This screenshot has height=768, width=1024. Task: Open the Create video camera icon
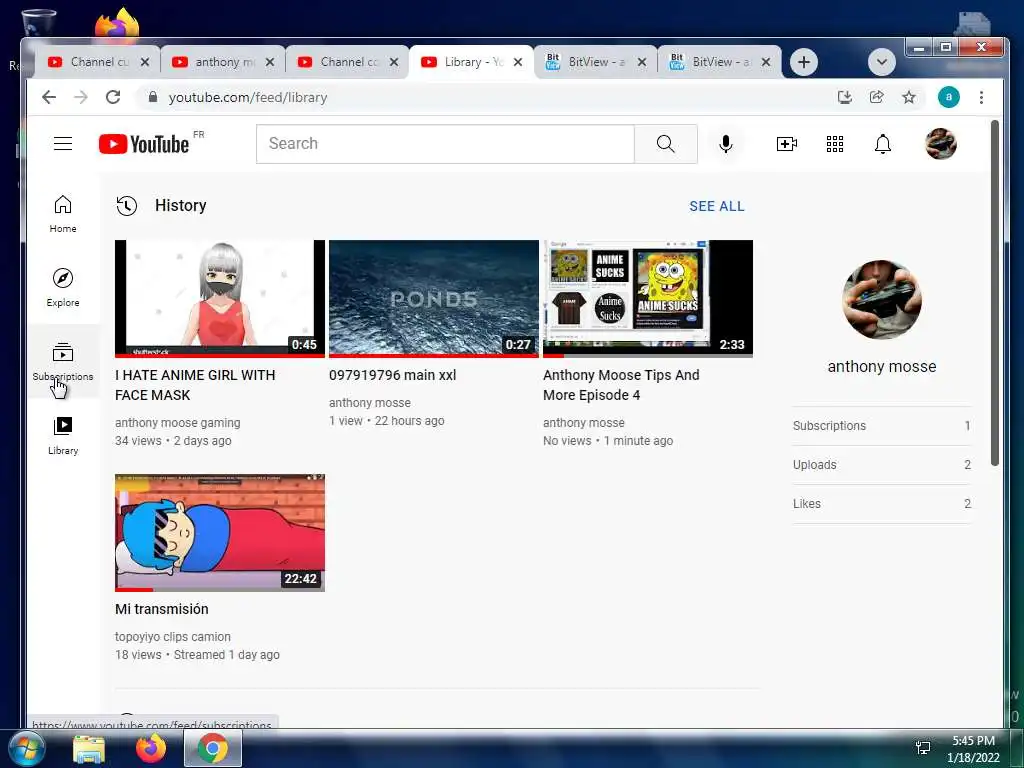(786, 144)
